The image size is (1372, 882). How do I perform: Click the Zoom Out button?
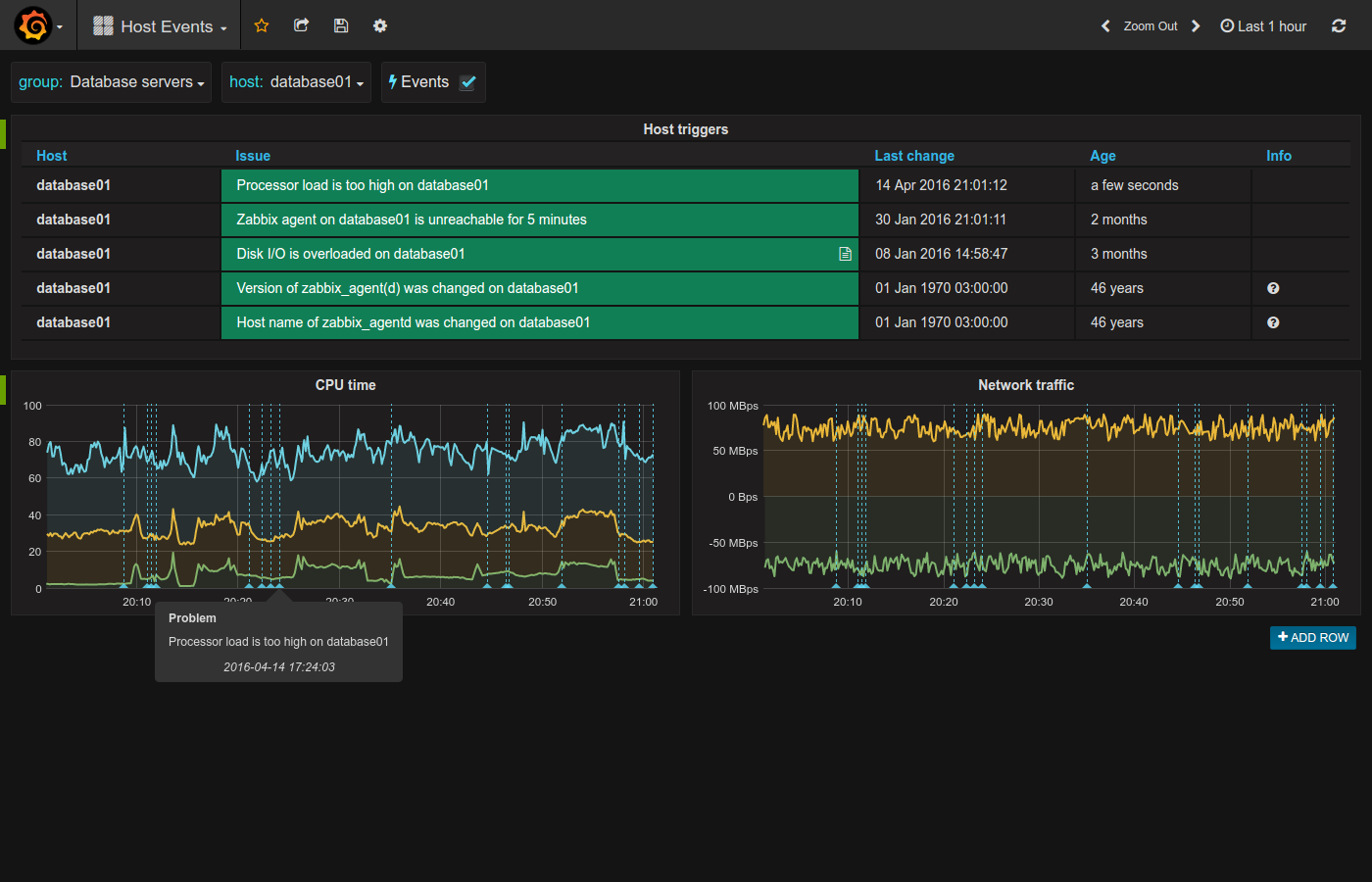coord(1151,26)
